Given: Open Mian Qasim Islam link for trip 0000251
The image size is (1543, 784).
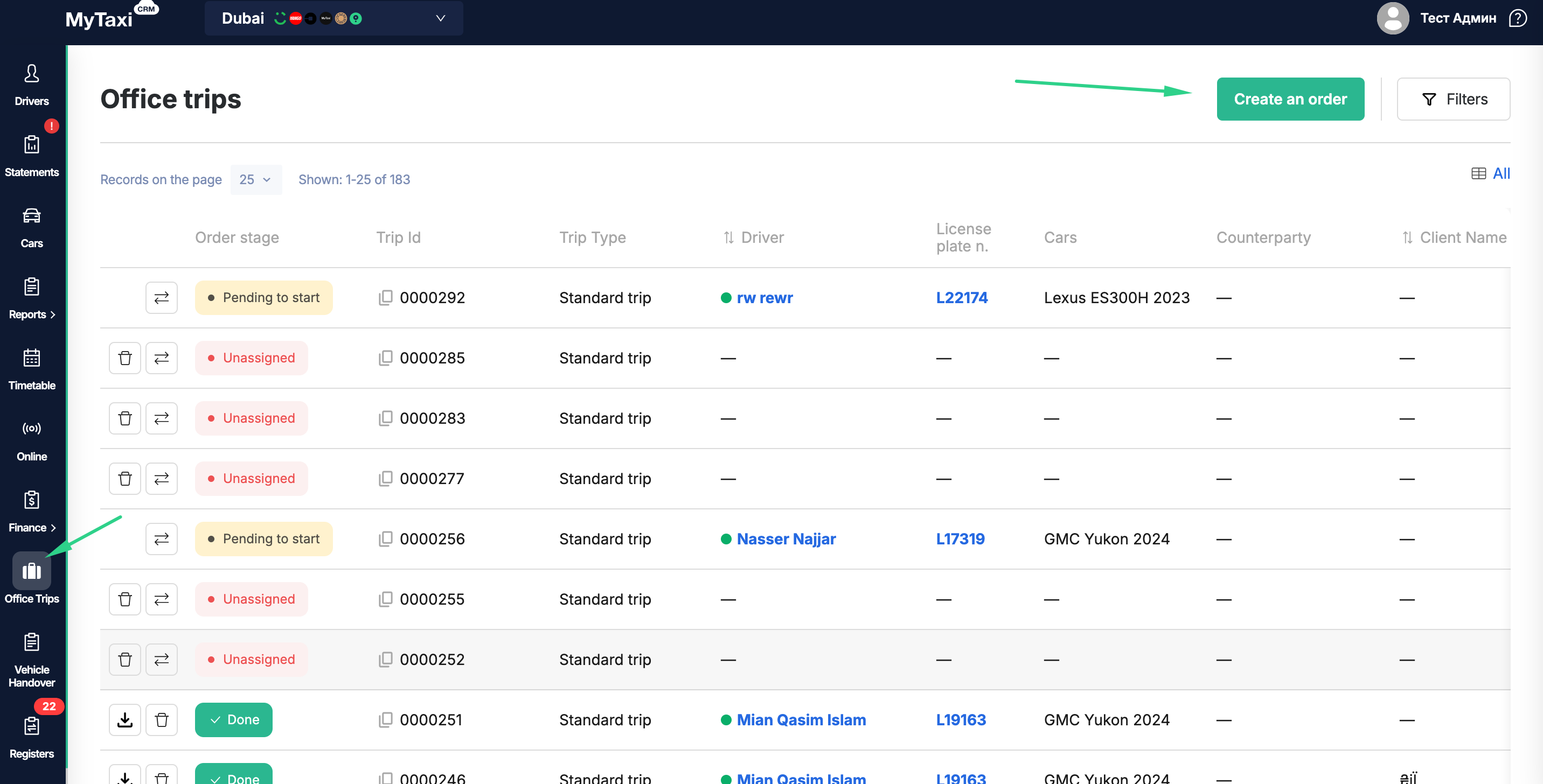Looking at the screenshot, I should point(801,720).
